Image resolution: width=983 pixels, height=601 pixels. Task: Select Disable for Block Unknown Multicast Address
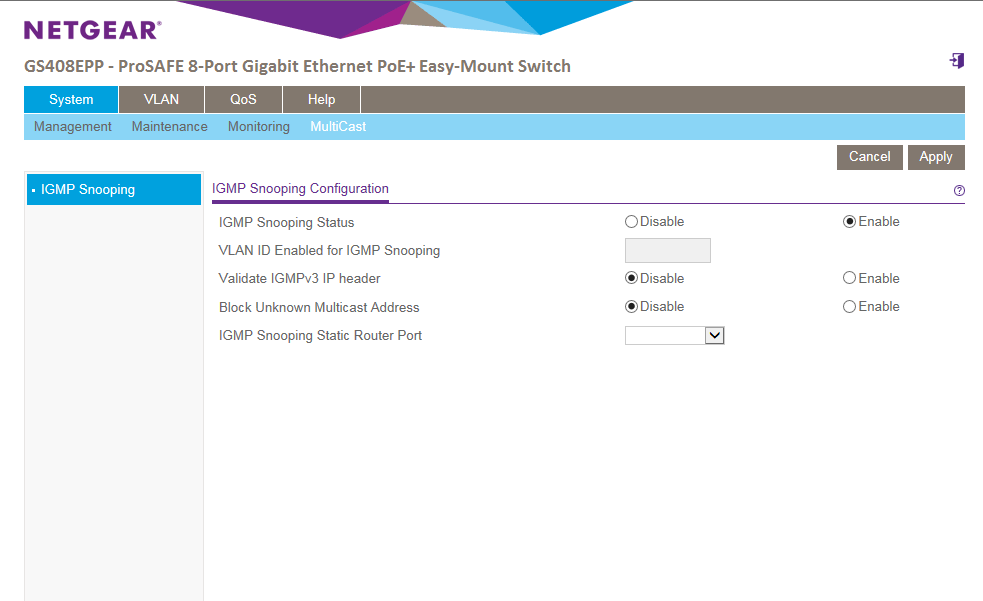pos(631,307)
